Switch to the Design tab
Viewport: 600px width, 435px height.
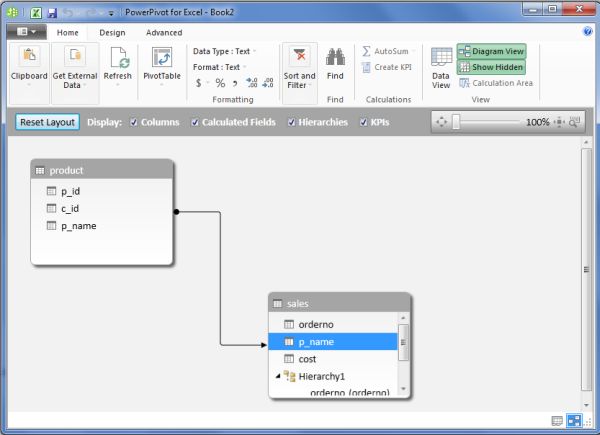point(112,33)
